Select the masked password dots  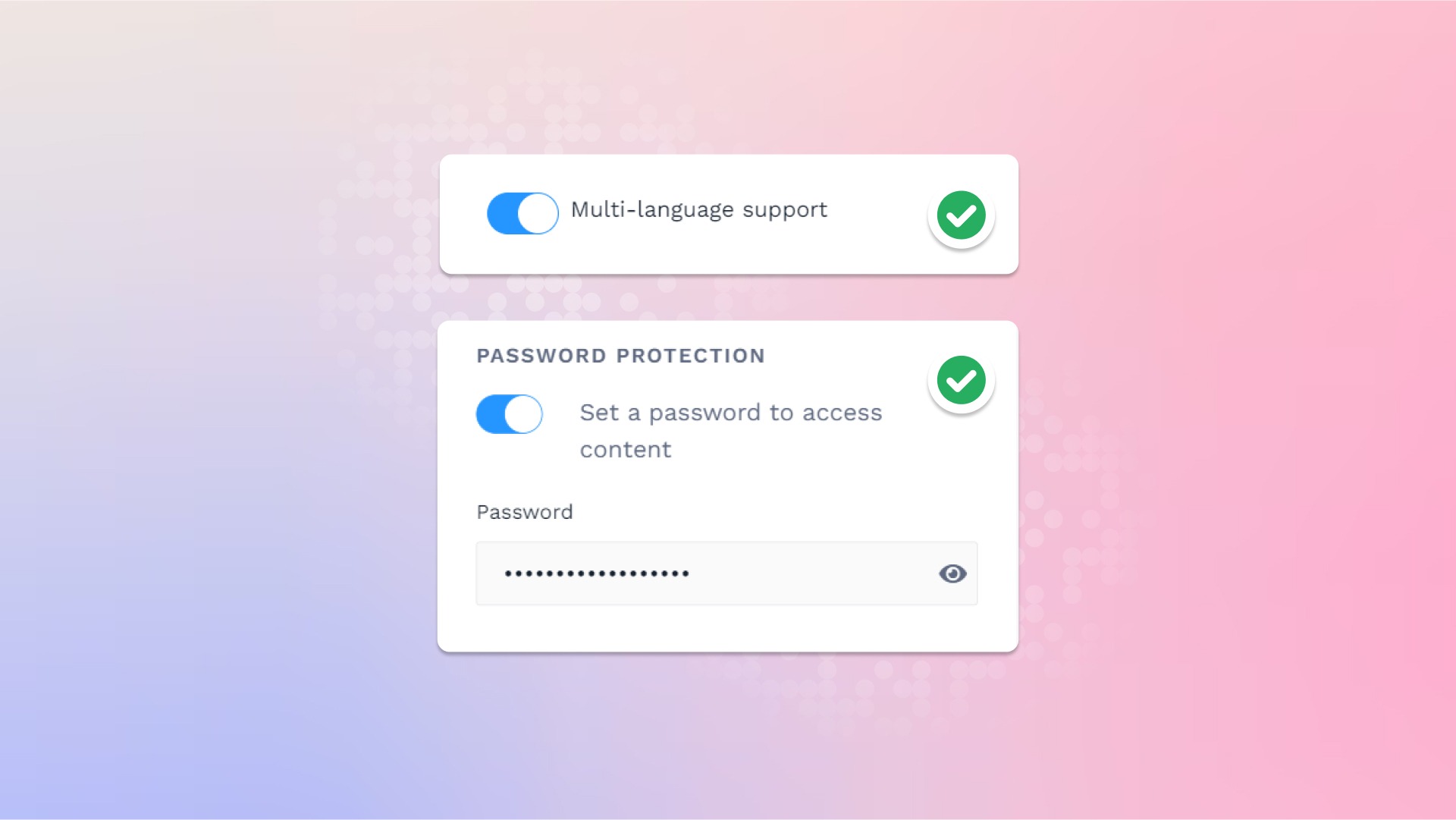[x=597, y=573]
